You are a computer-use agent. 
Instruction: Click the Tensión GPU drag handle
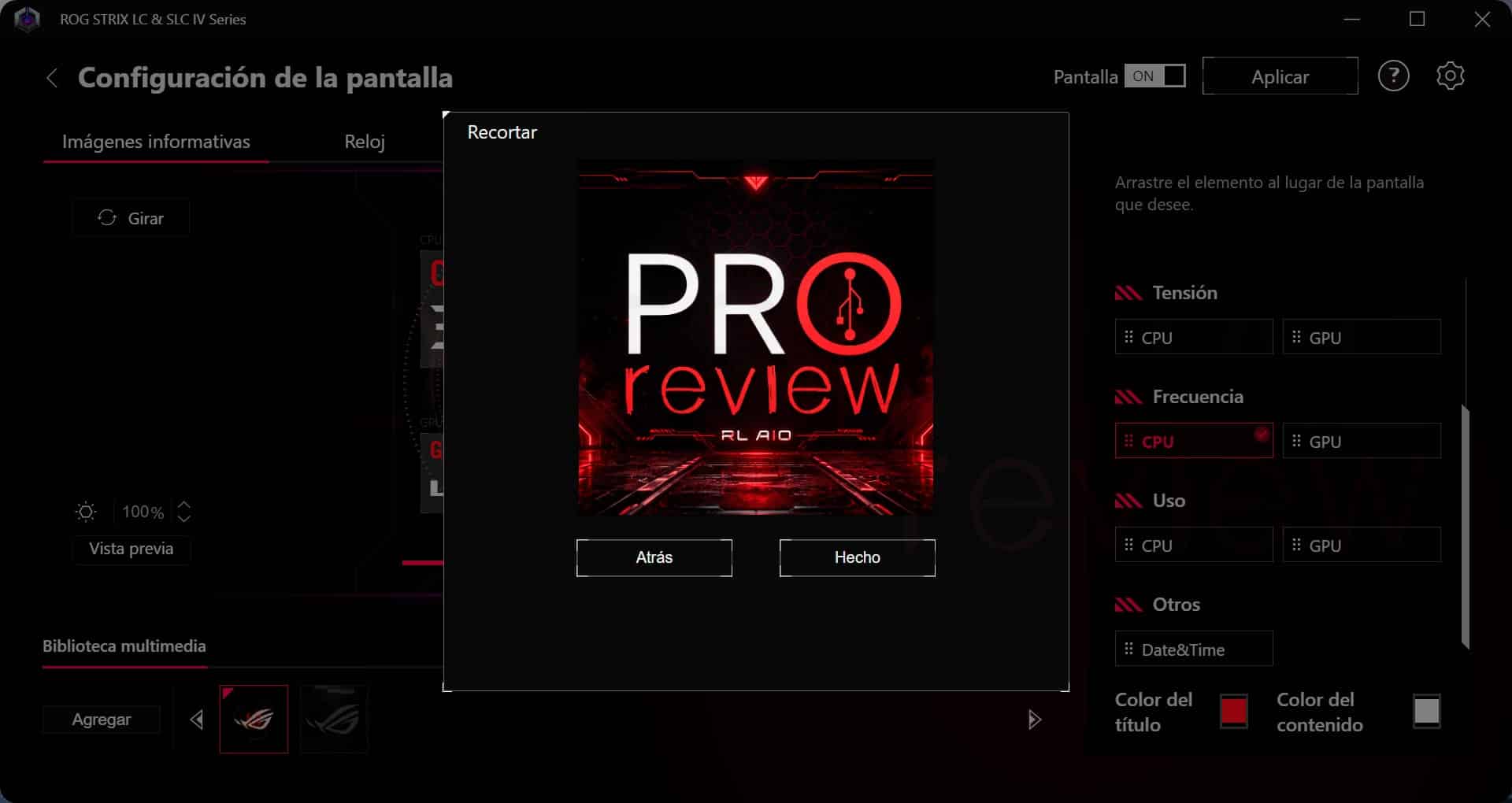point(1296,337)
